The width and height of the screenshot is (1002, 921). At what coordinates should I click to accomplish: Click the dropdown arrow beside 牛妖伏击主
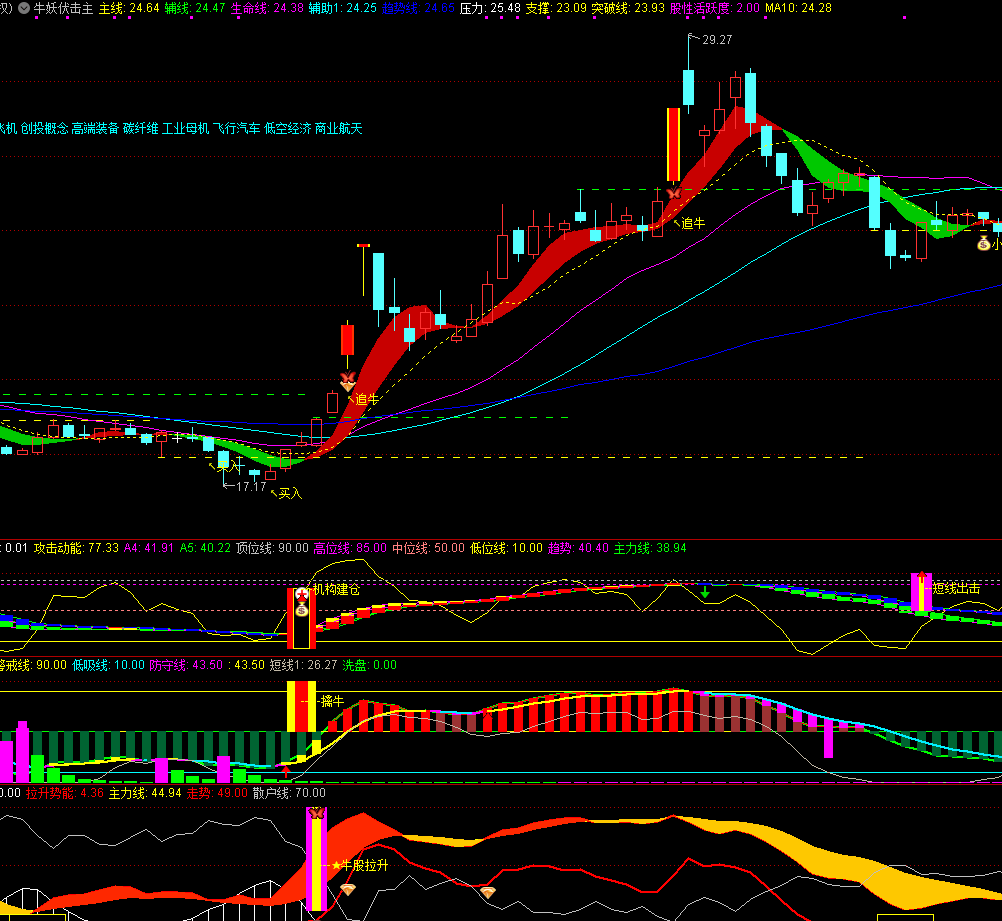point(24,8)
